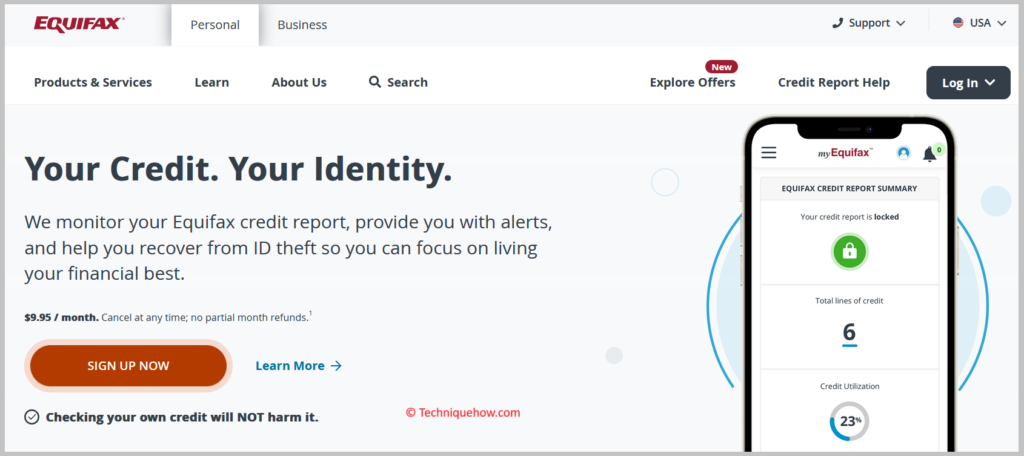
Task: Open the Learn menu
Action: [212, 82]
